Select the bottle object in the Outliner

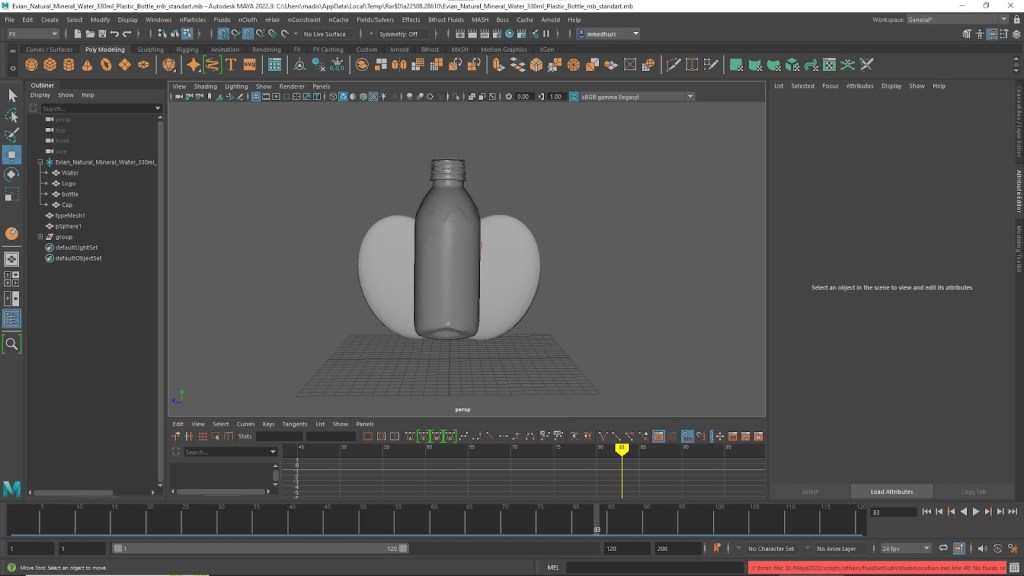(69, 194)
